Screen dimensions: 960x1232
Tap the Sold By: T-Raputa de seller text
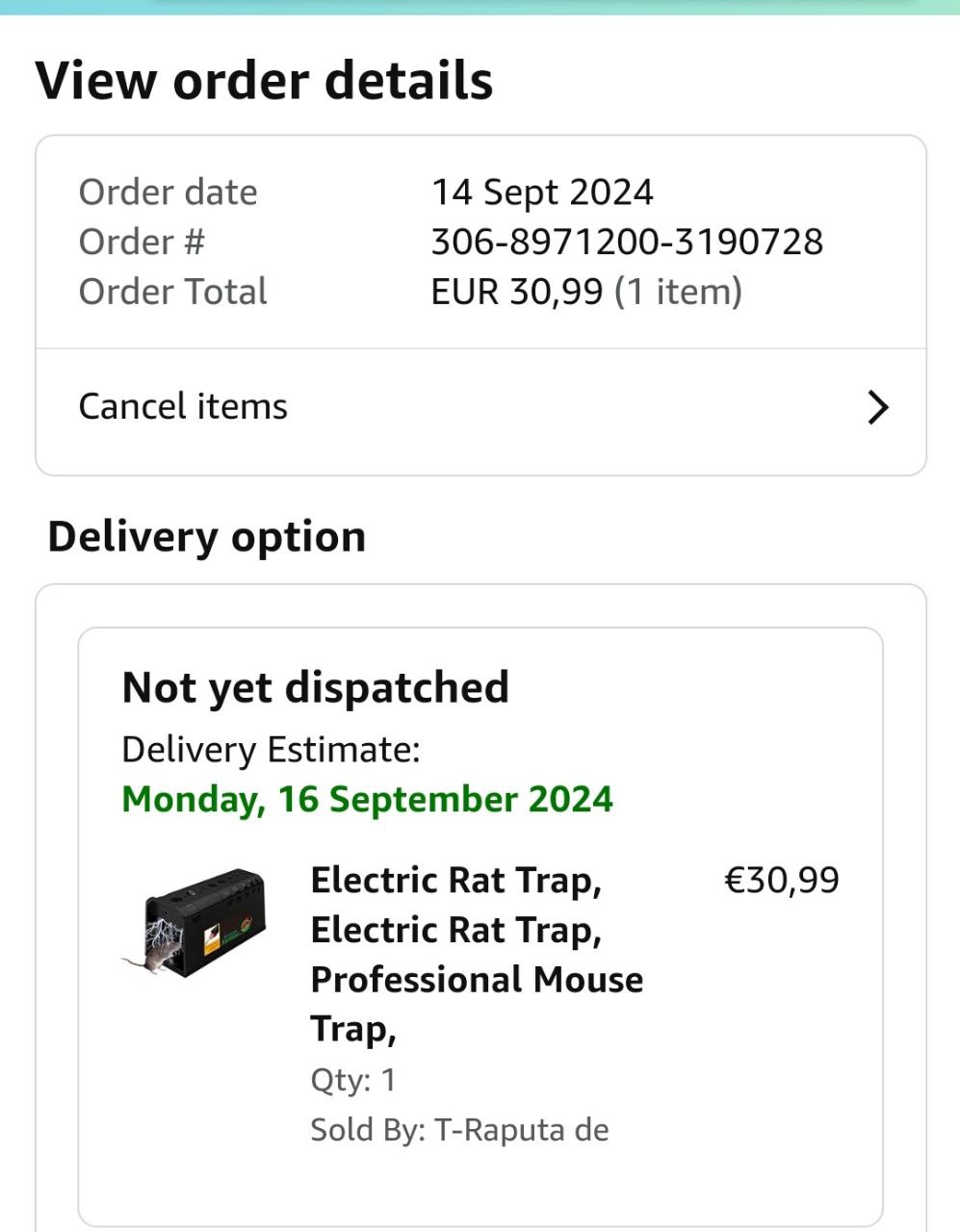click(459, 1129)
